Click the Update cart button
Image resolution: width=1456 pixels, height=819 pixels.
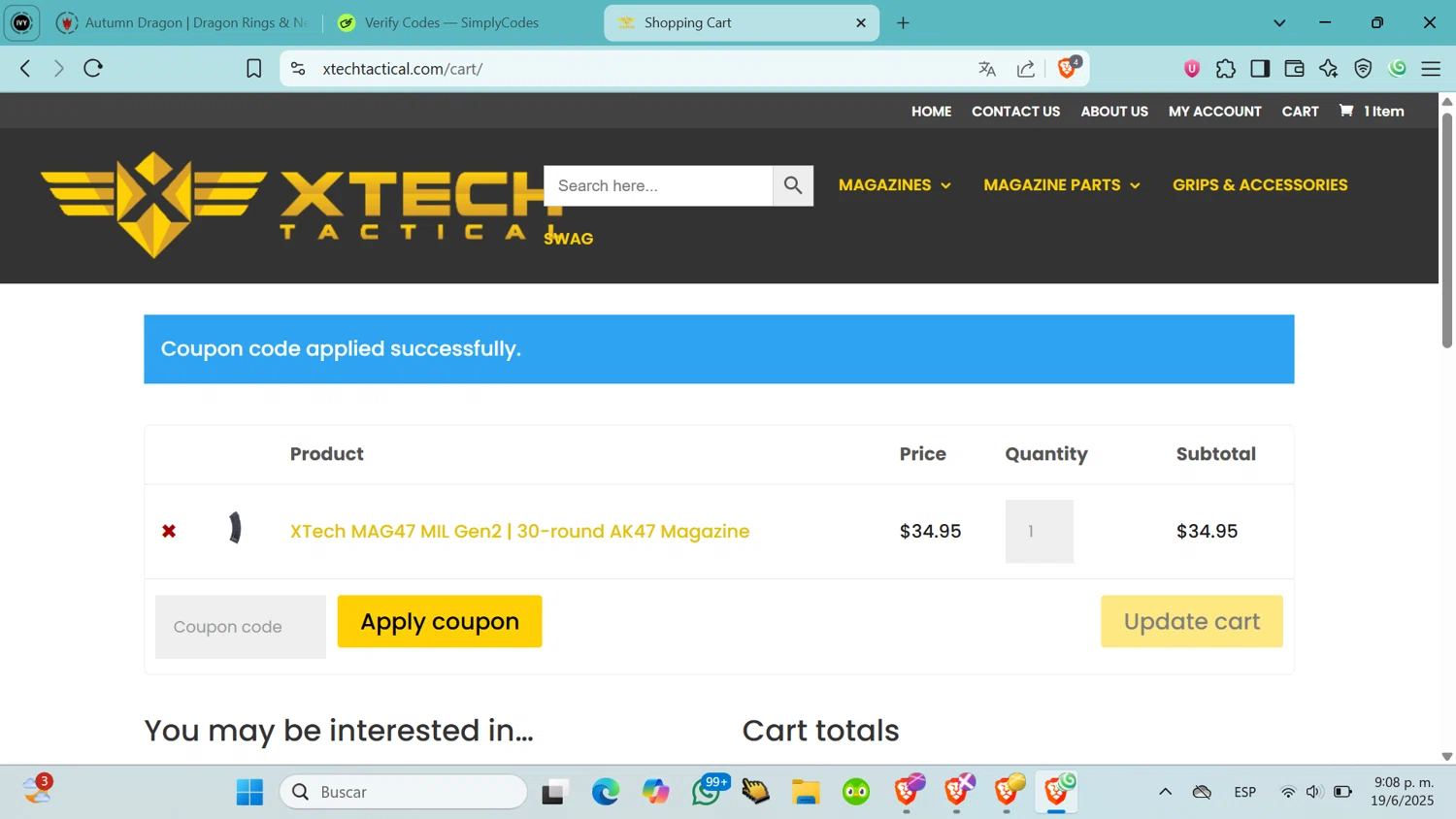tap(1192, 621)
